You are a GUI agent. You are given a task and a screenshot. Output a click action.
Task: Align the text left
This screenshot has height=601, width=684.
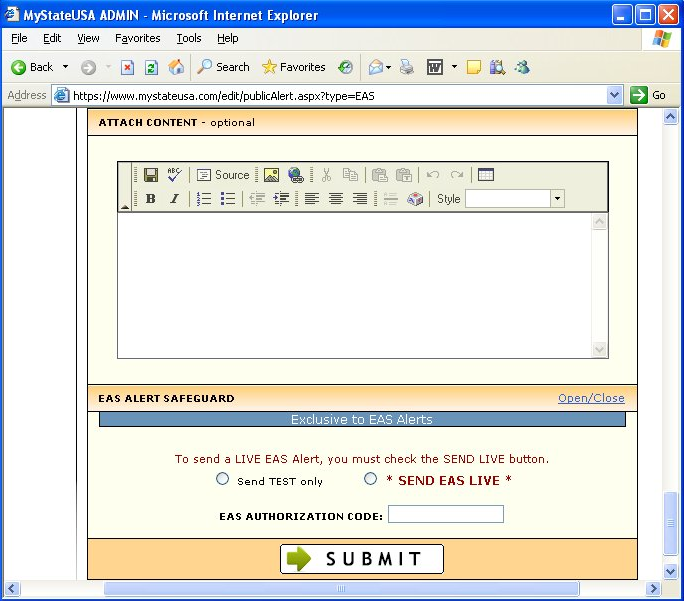[311, 199]
